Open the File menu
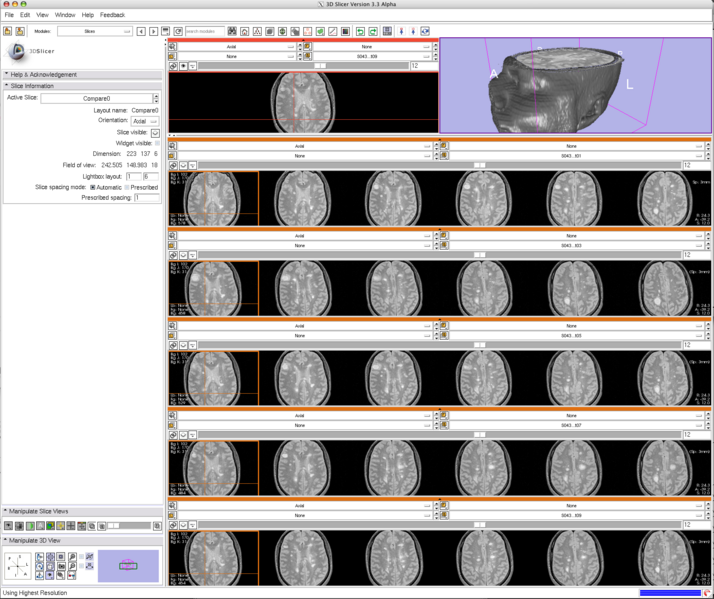Viewport: 714px width, 599px height. point(9,15)
